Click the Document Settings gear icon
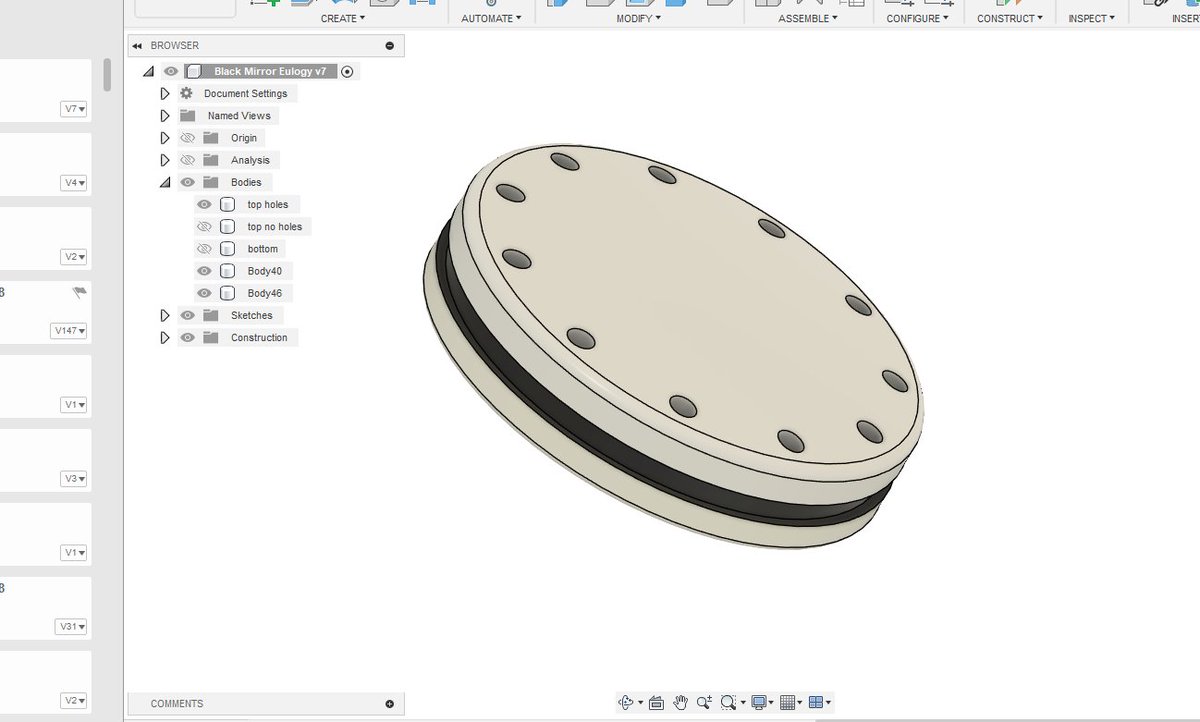1200x722 pixels. 186,93
